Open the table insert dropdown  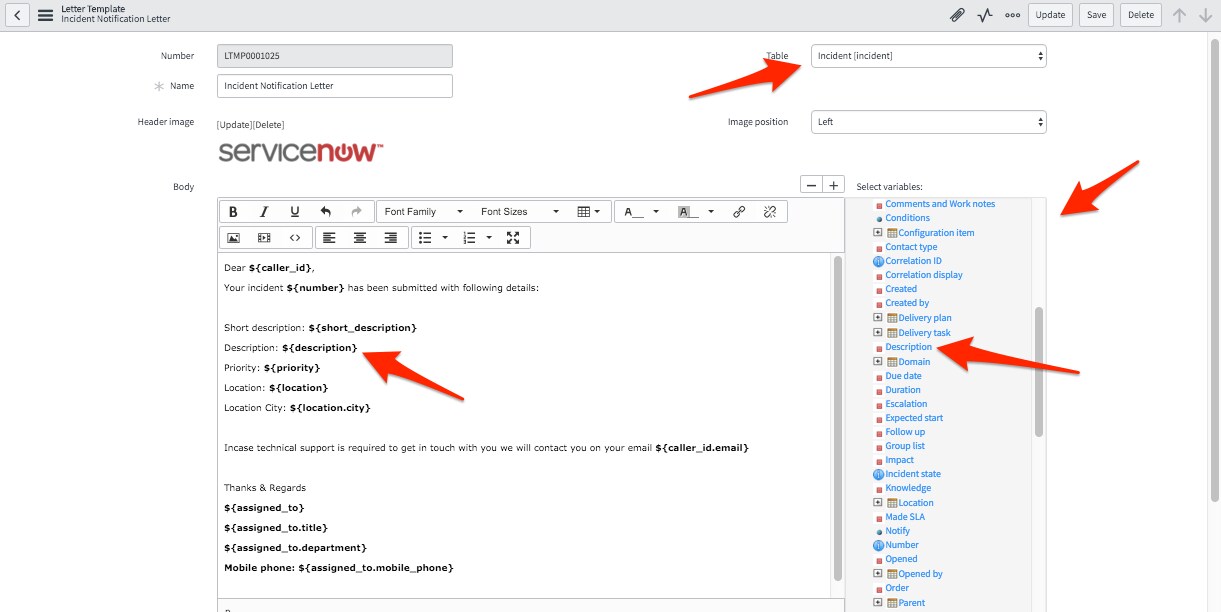coord(589,212)
